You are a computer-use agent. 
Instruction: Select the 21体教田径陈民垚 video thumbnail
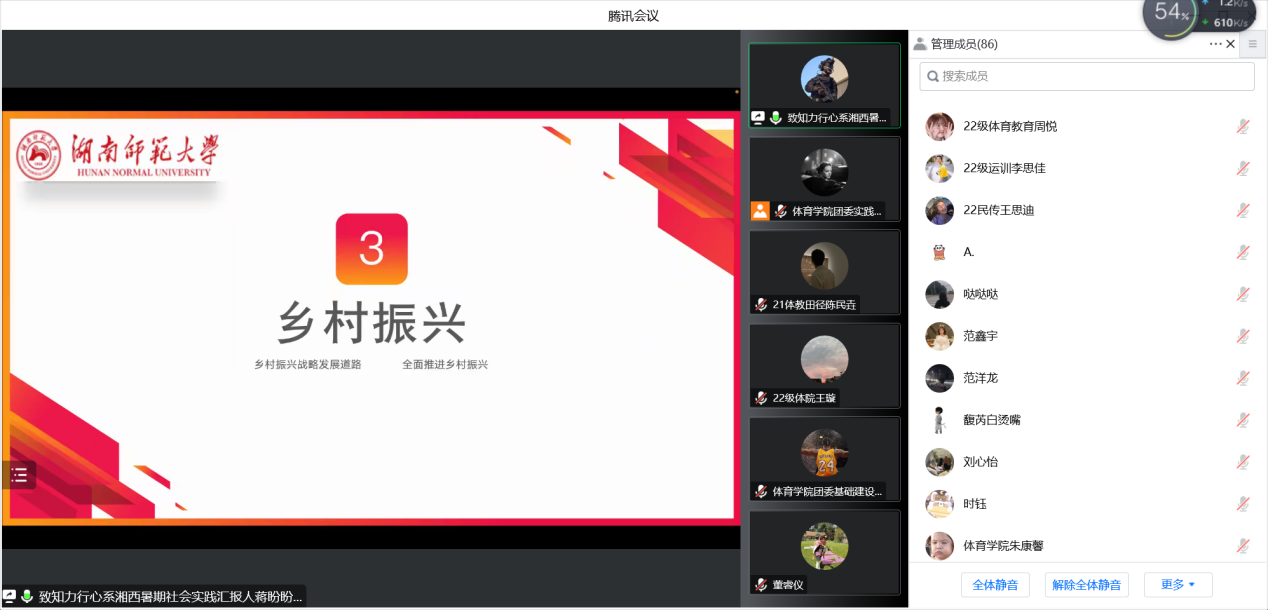coord(824,272)
